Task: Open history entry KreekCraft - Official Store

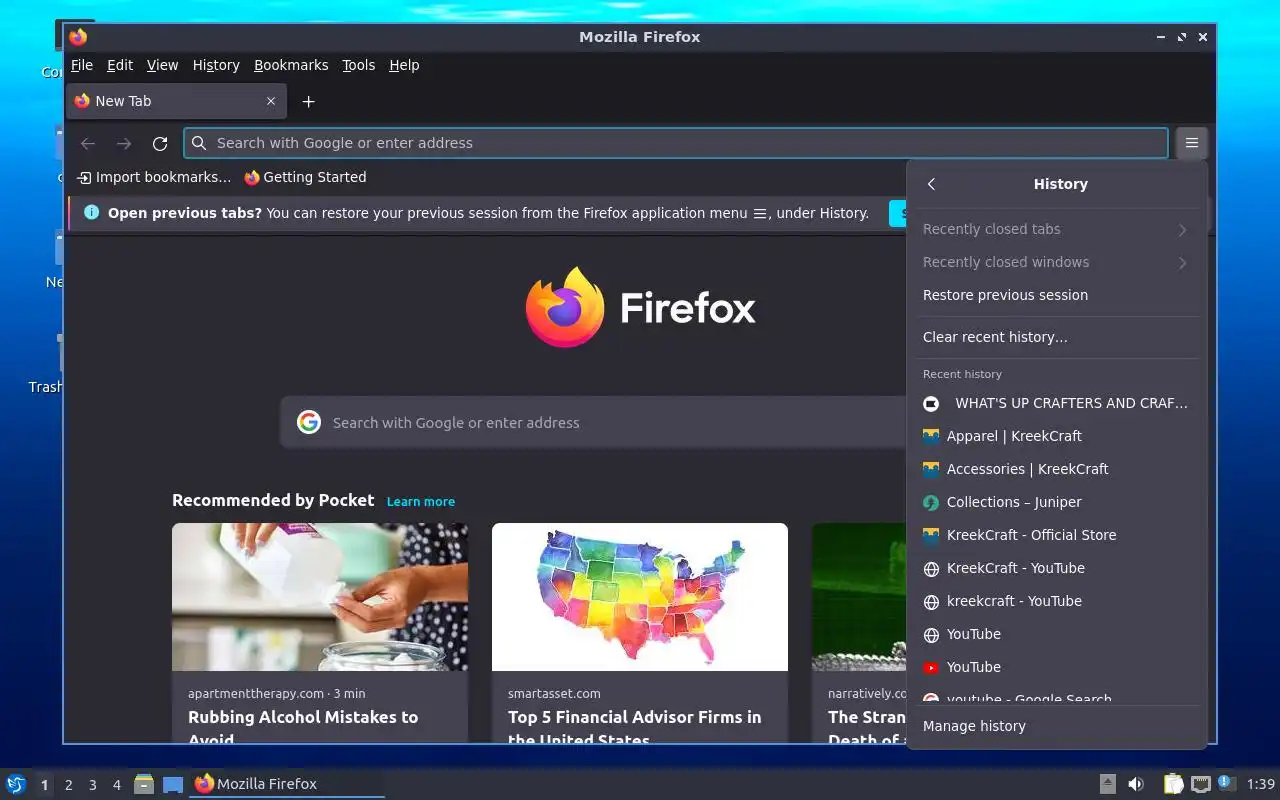Action: 1057,535
